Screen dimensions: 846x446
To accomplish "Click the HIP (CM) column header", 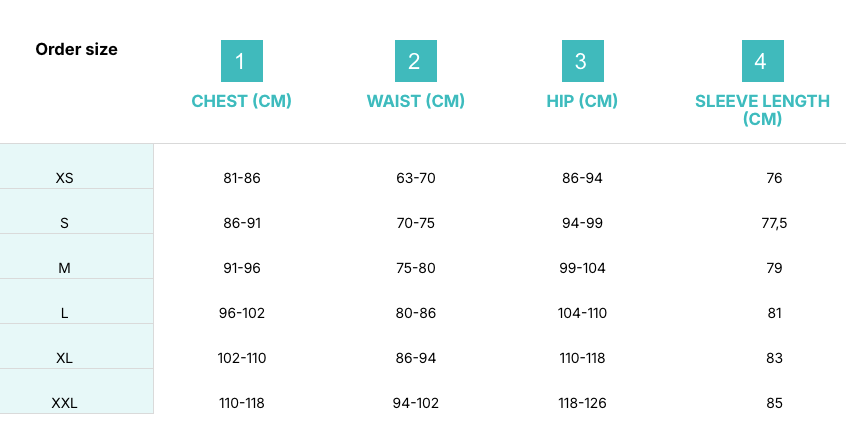I will click(x=582, y=101).
